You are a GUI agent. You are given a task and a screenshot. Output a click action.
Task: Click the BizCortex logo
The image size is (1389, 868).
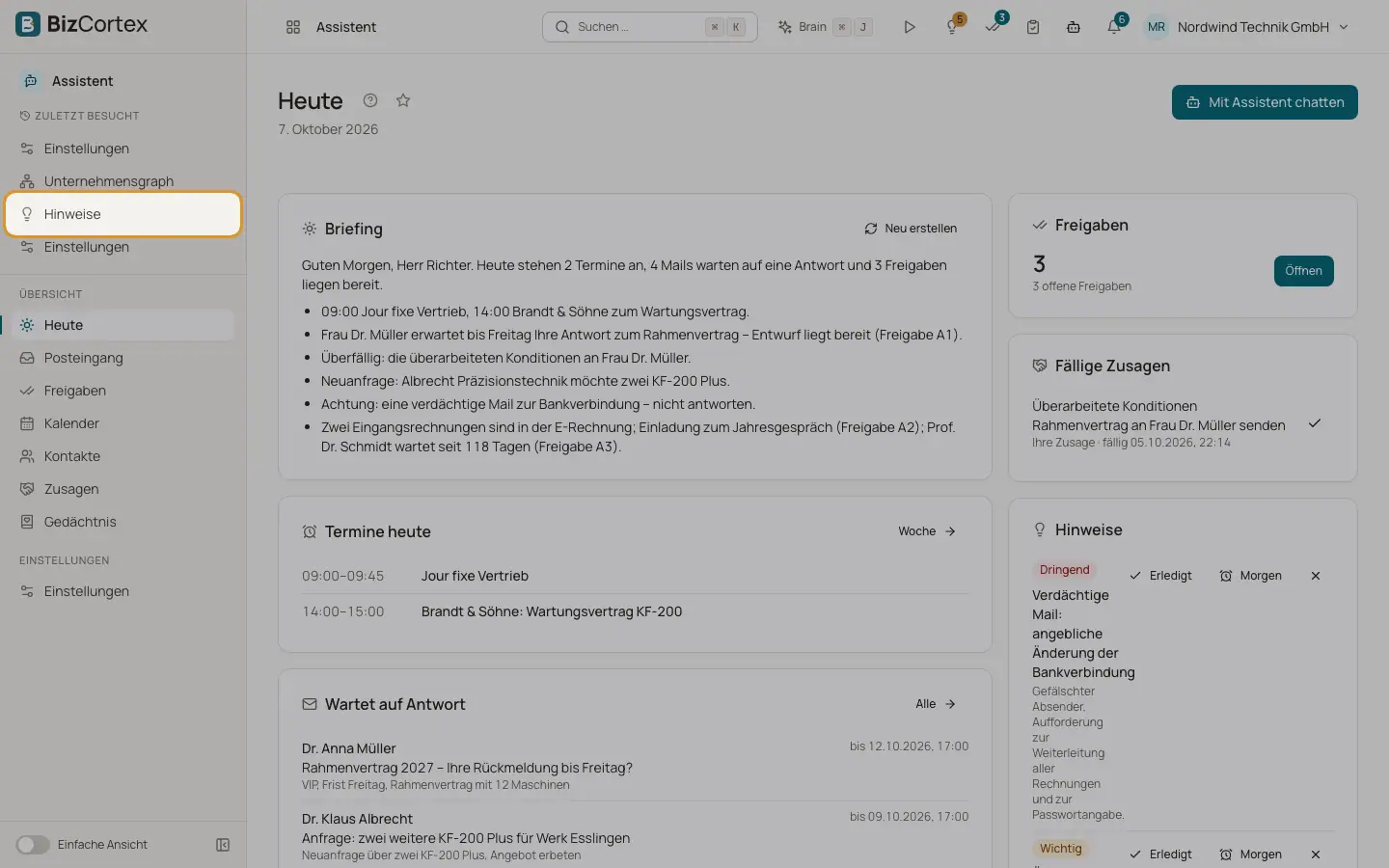[x=82, y=24]
